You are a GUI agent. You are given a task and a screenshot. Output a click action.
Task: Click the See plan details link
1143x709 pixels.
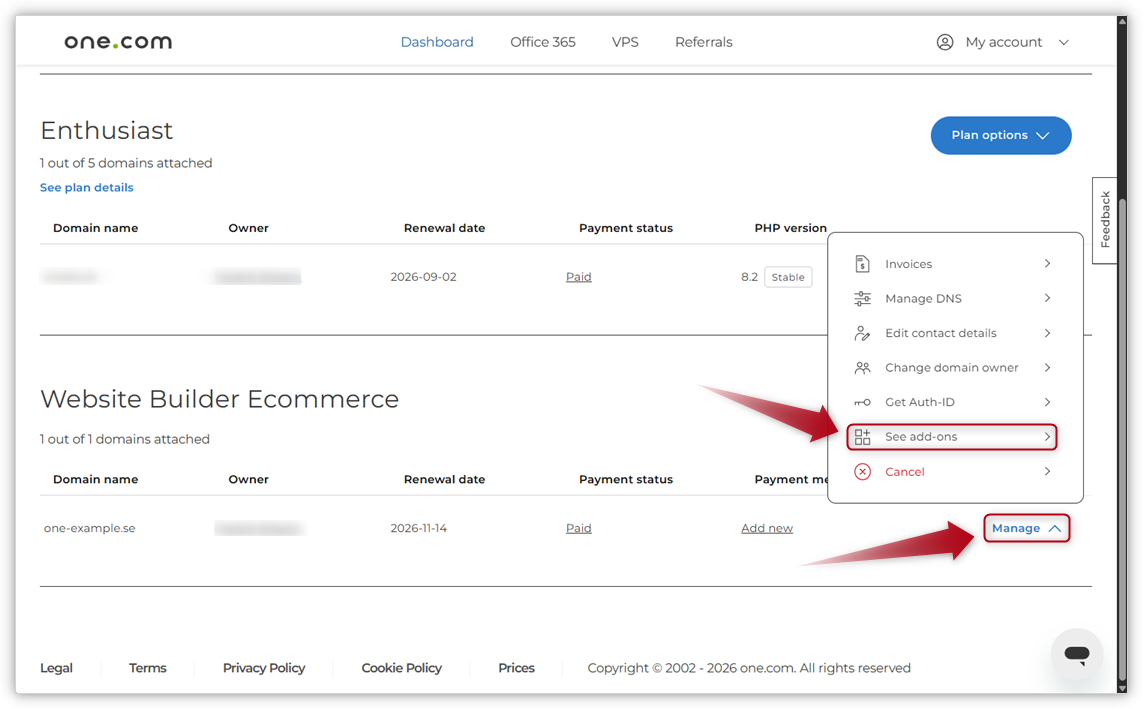[x=86, y=187]
